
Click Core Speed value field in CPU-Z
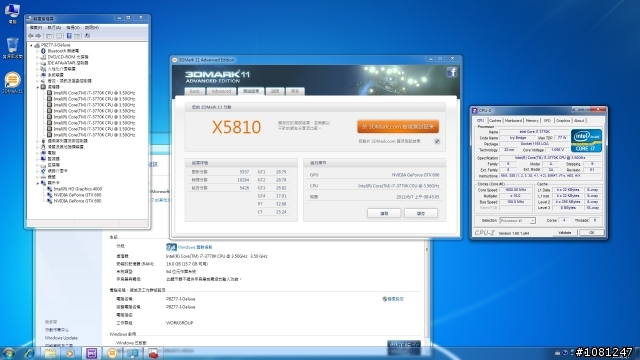click(516, 190)
